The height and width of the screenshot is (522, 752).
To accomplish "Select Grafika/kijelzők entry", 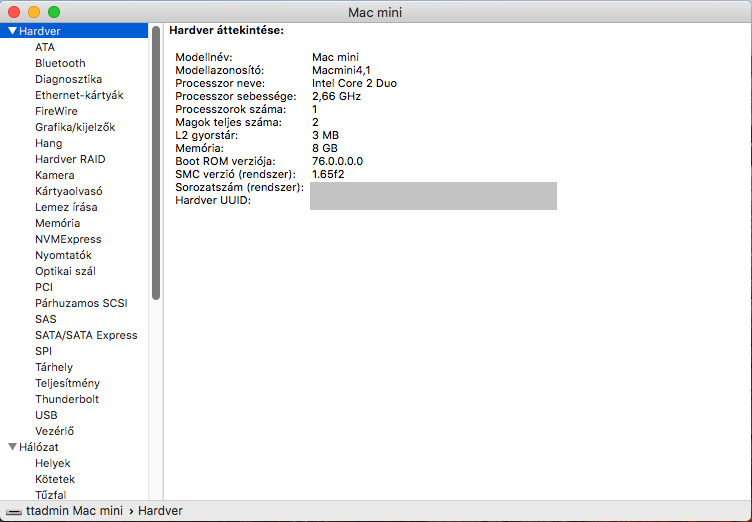I will (75, 127).
